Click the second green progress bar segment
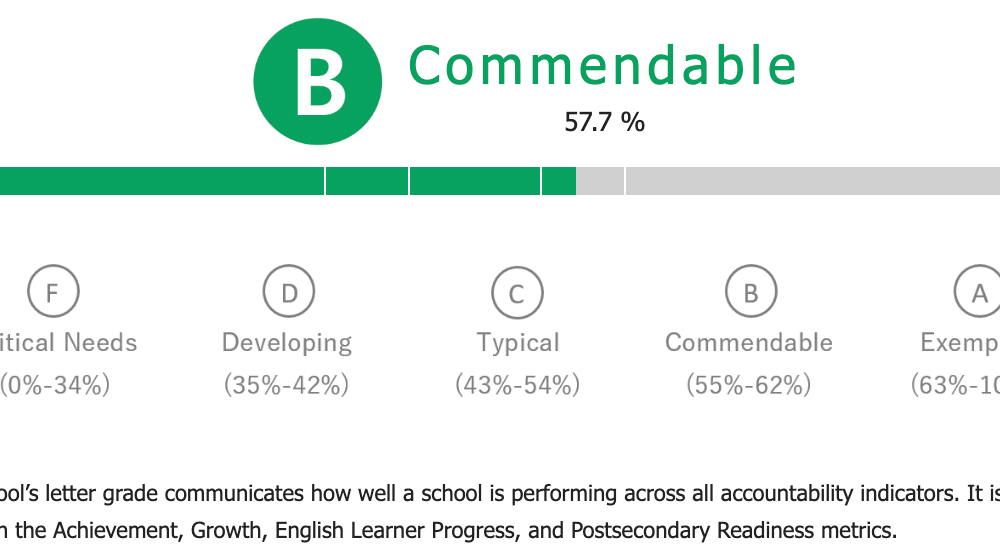The height and width of the screenshot is (560, 1000). 367,181
